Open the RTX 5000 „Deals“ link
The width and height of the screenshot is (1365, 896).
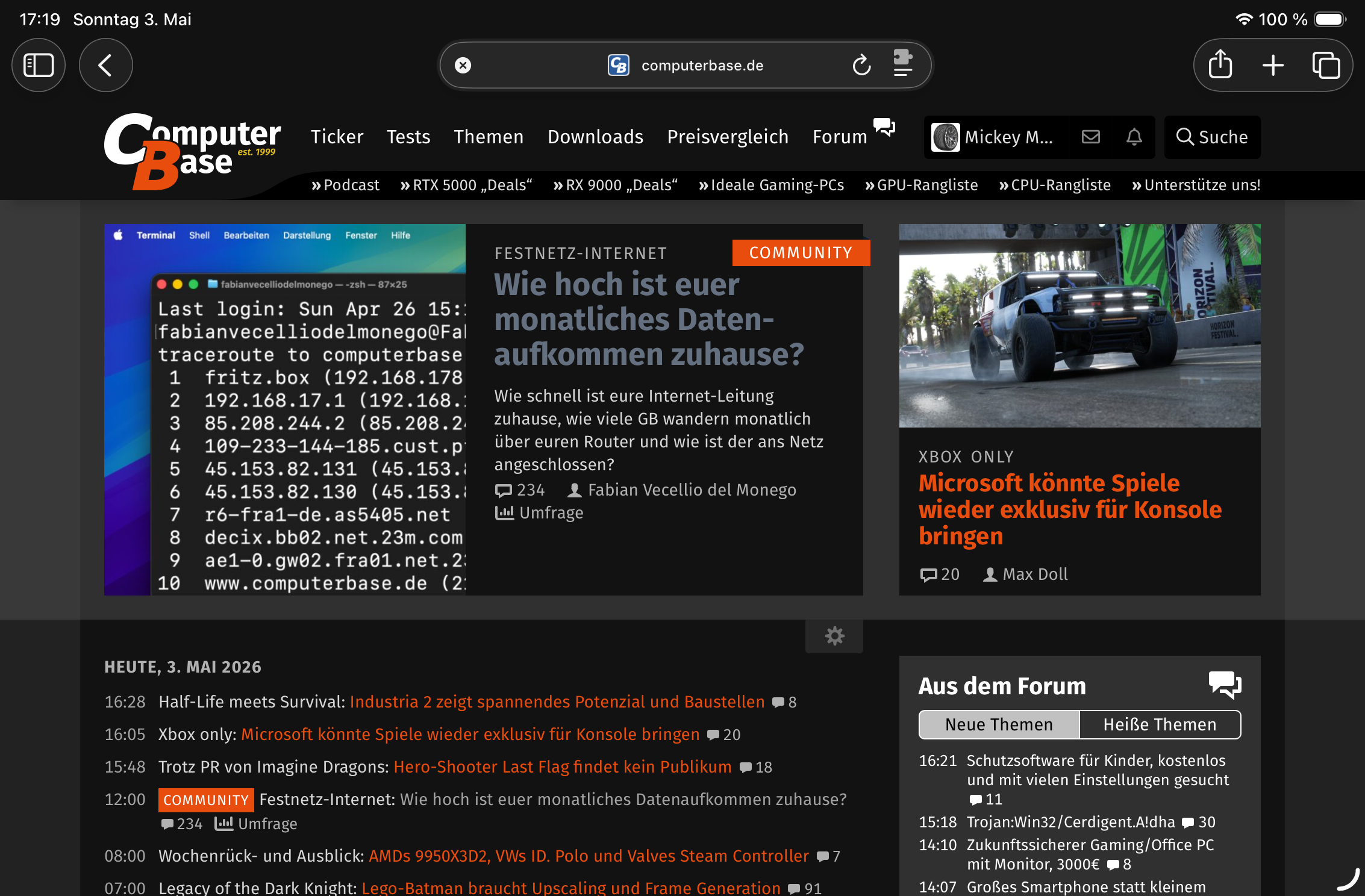(466, 185)
